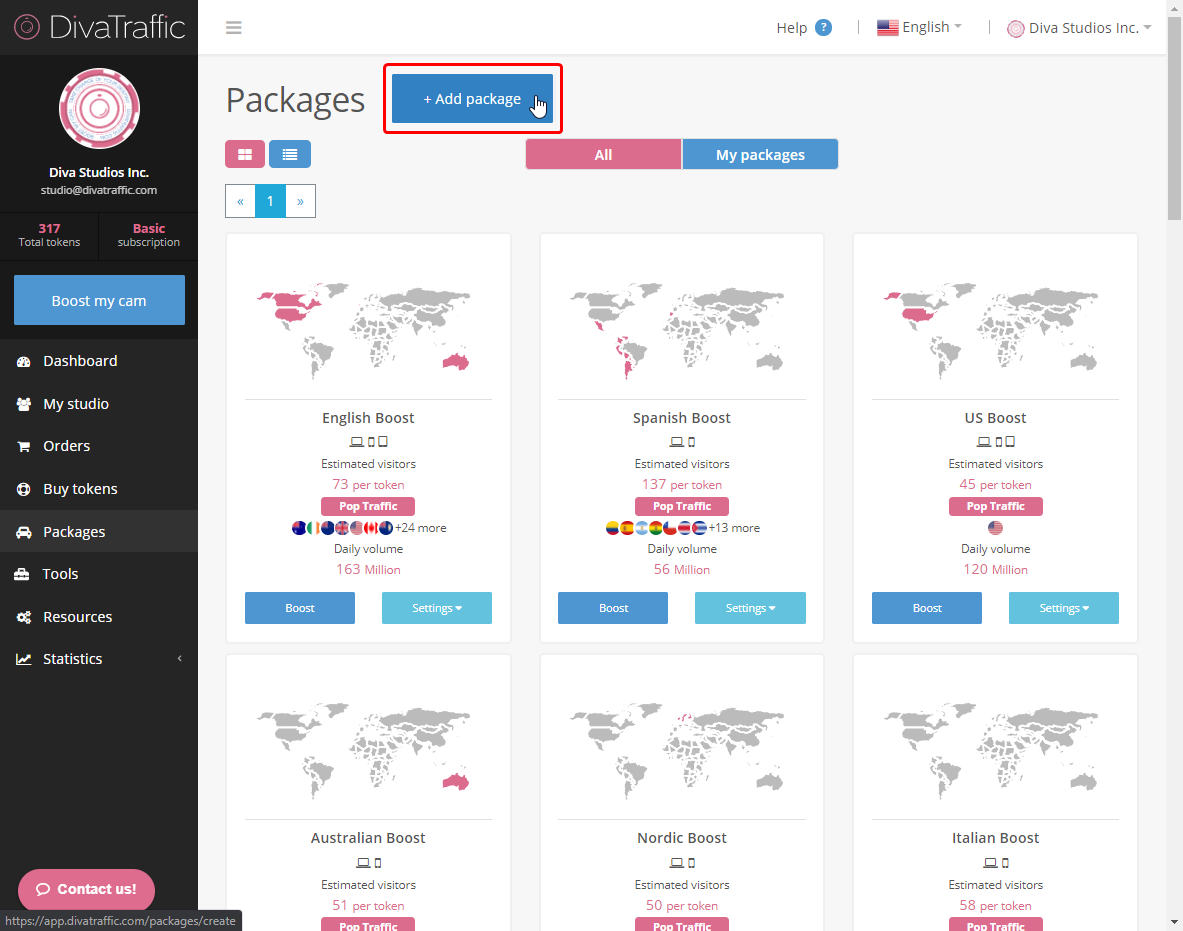Open Packages in the sidebar
The width and height of the screenshot is (1183, 931).
click(x=99, y=532)
